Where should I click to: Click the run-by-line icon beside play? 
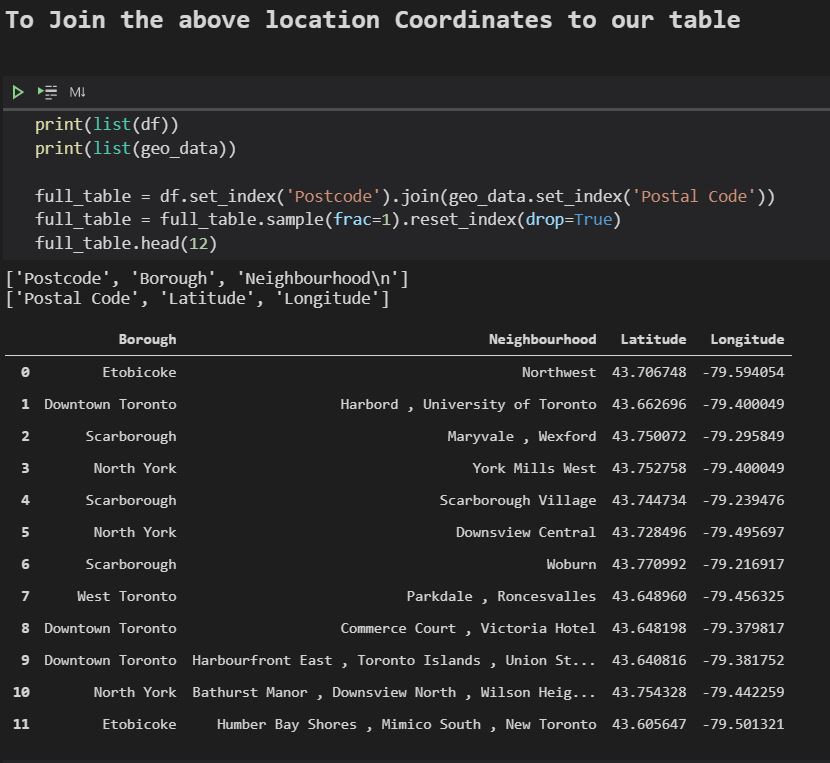[x=47, y=92]
